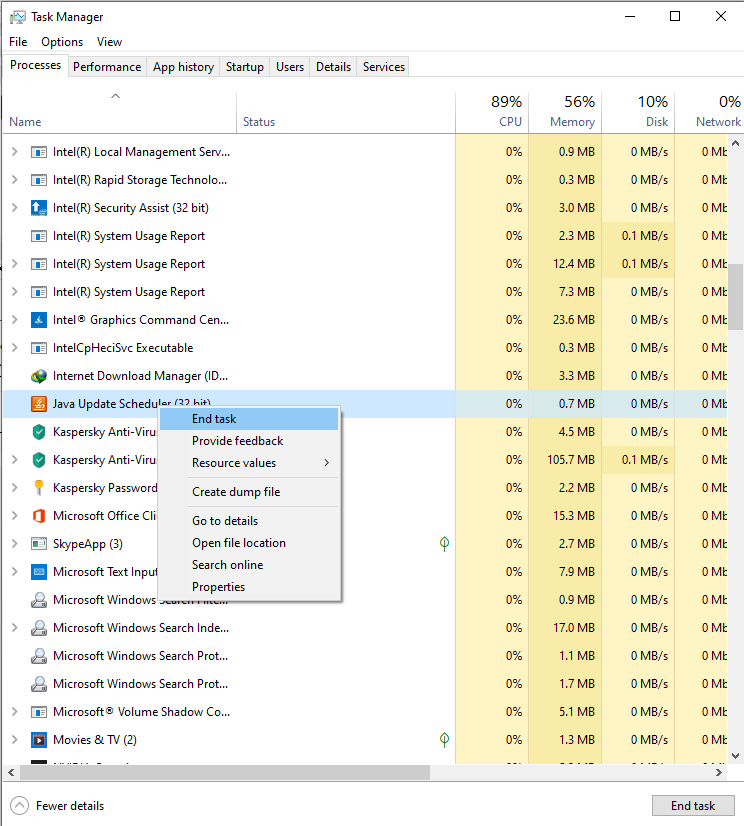Click the IntelCpHeciSvc Executable icon
The height and width of the screenshot is (826, 744).
[x=38, y=348]
